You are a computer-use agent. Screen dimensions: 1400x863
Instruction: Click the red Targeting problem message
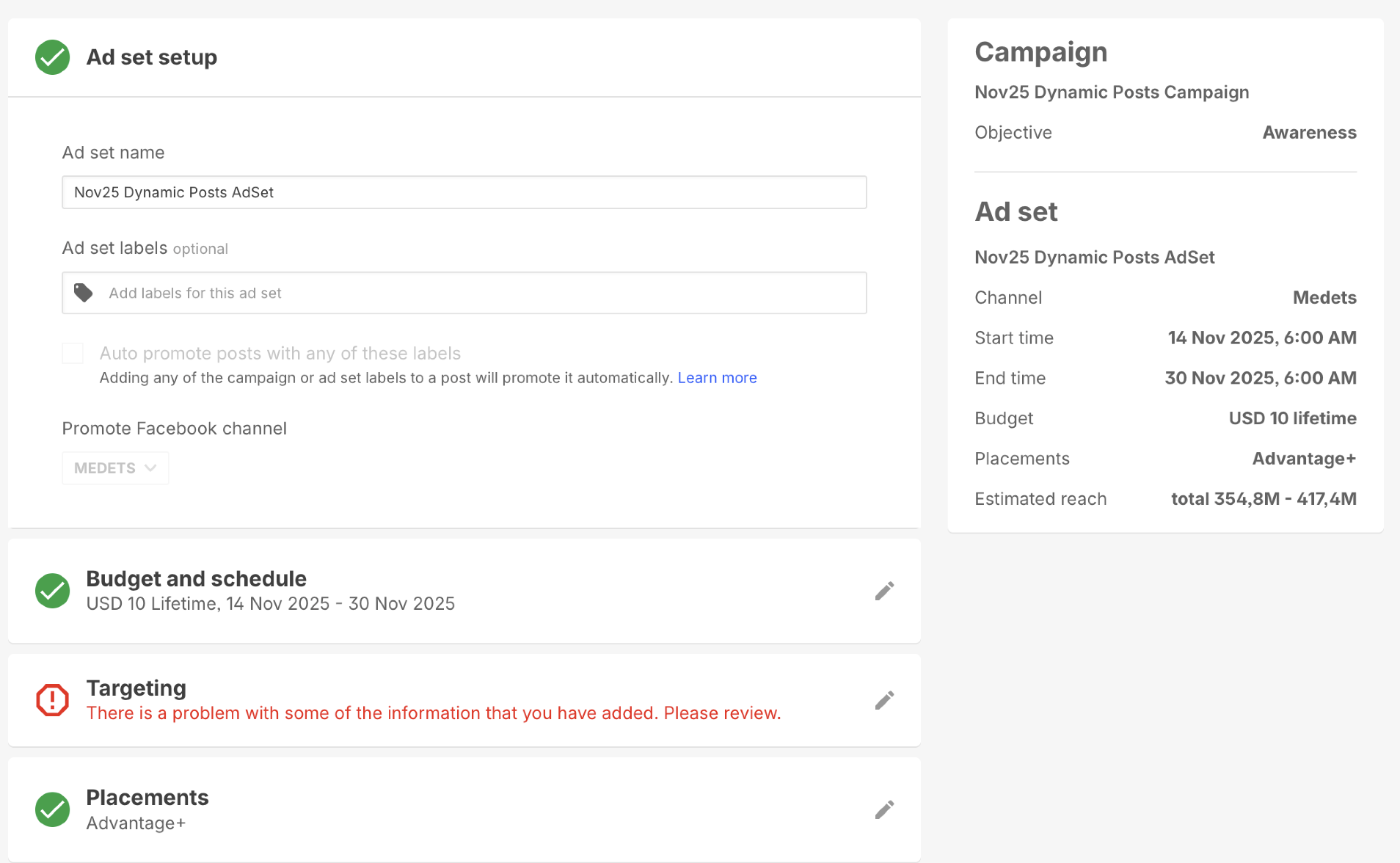point(433,713)
